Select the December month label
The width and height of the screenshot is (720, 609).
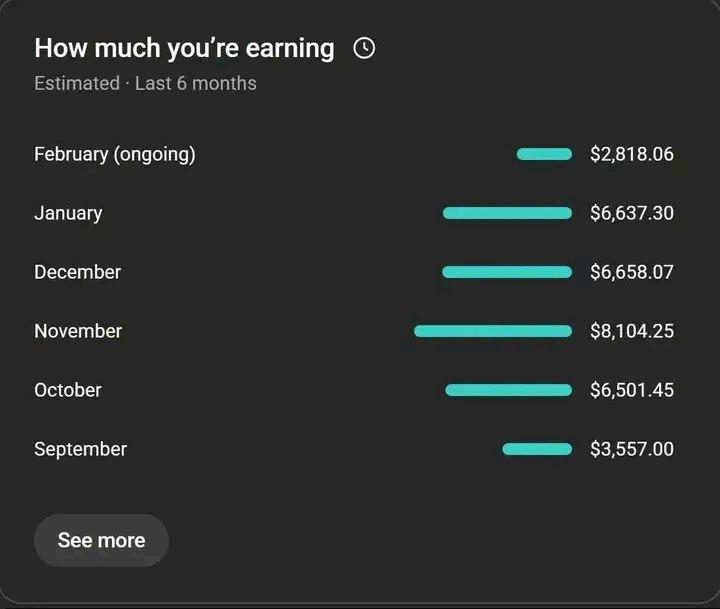pos(77,272)
